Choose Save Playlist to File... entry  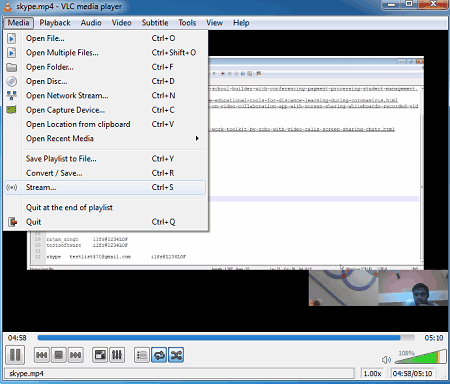(x=105, y=159)
